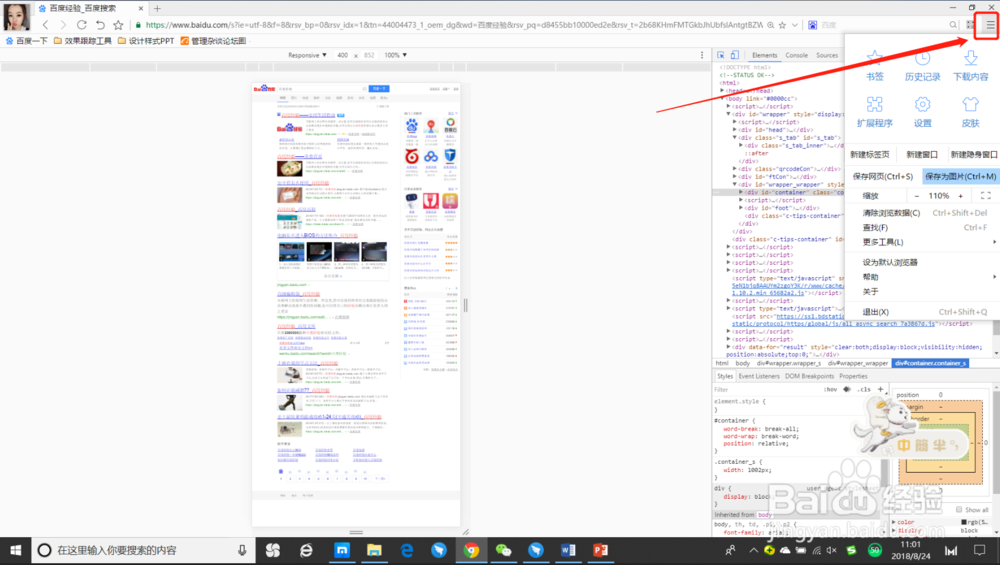Click the zoom magnifier icon in address bar

(770, 25)
